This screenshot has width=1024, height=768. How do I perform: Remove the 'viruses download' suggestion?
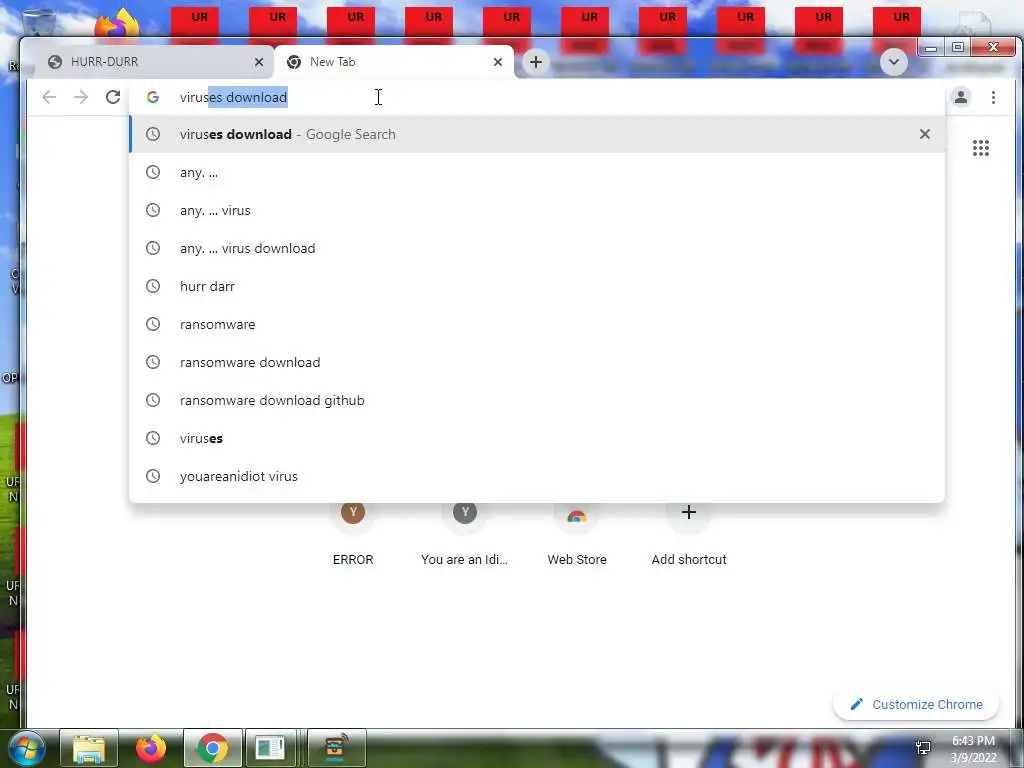tap(925, 134)
